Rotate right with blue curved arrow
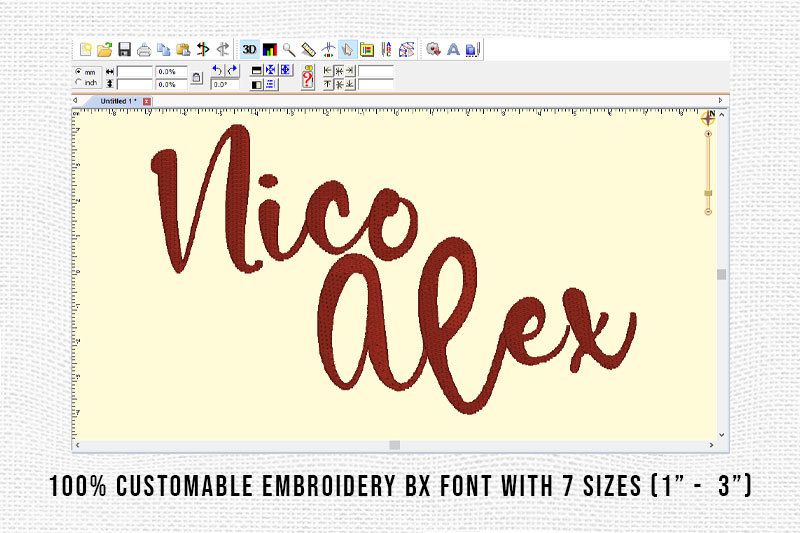800x533 pixels. (x=232, y=70)
